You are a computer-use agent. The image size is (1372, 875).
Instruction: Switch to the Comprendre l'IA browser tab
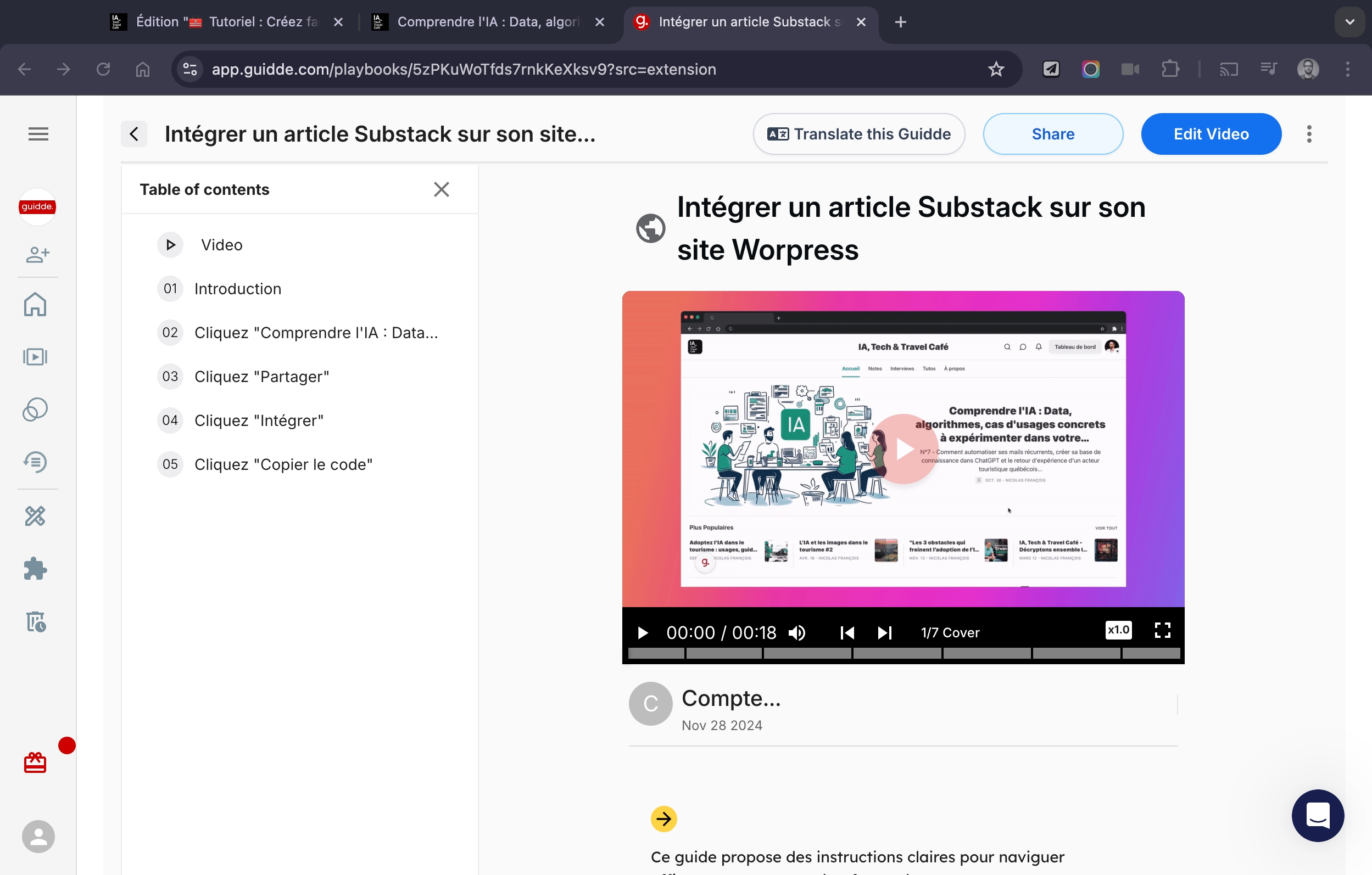pyautogui.click(x=487, y=22)
